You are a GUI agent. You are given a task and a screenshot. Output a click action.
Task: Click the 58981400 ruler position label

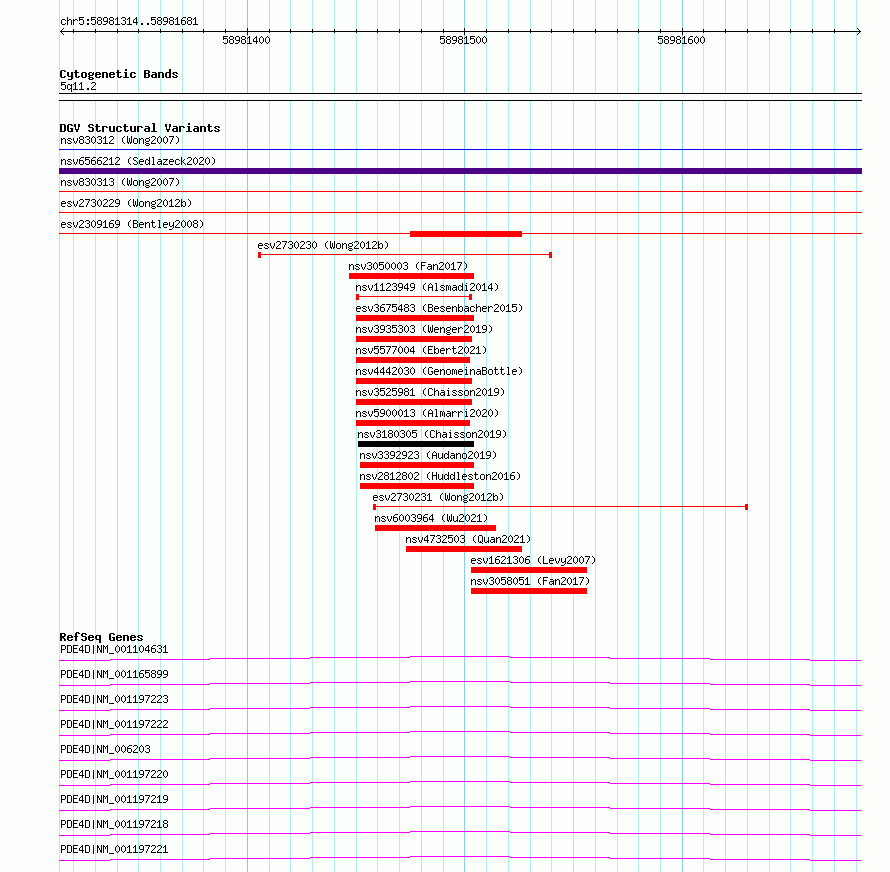(x=246, y=40)
